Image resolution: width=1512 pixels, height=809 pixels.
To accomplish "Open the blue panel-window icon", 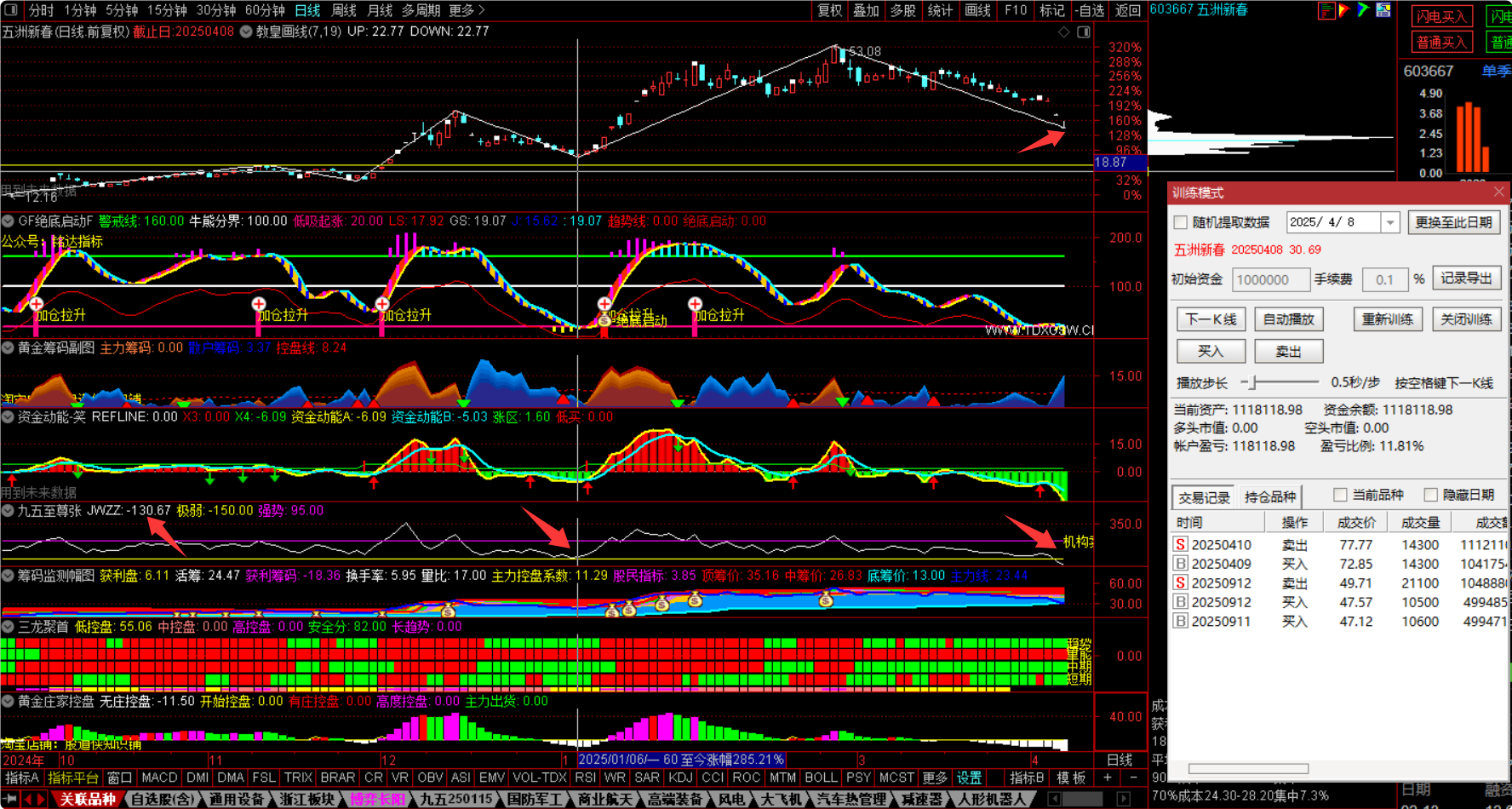I will point(1383,10).
